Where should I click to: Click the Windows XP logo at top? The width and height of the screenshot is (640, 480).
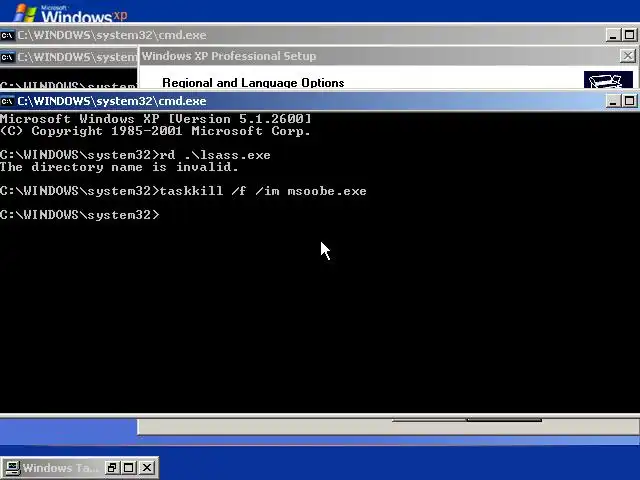pyautogui.click(x=70, y=13)
